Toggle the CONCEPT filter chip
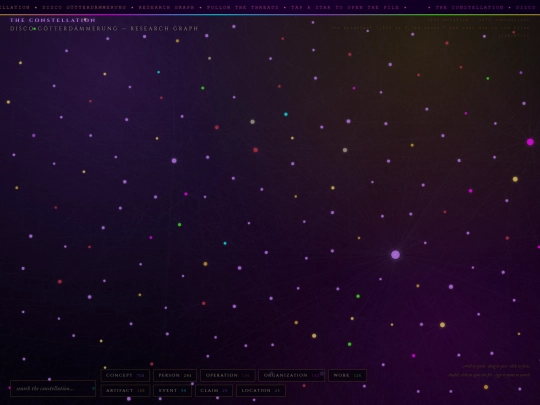The height and width of the screenshot is (405, 540). 125,375
